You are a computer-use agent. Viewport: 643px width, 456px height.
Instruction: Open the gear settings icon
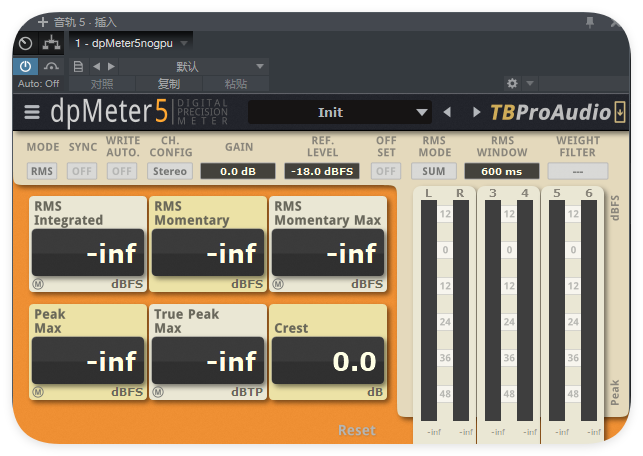512,84
